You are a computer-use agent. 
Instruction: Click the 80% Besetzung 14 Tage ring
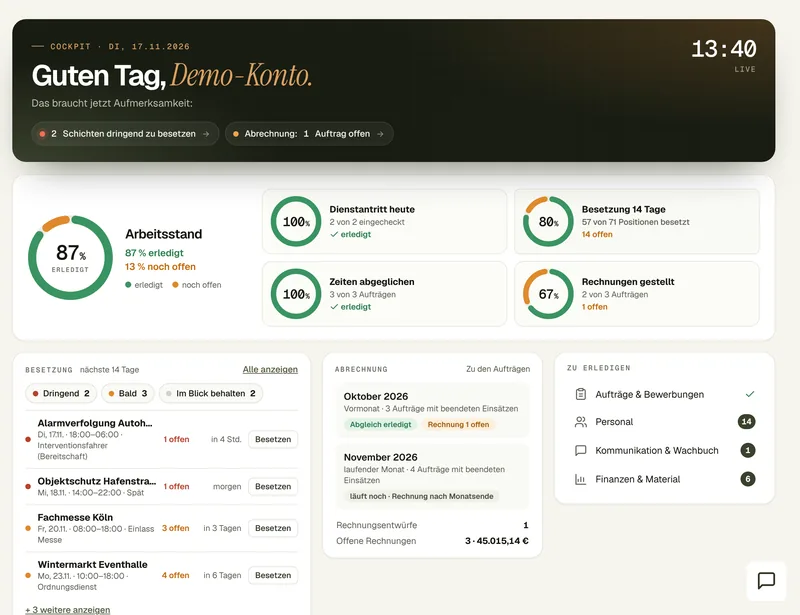click(x=548, y=222)
